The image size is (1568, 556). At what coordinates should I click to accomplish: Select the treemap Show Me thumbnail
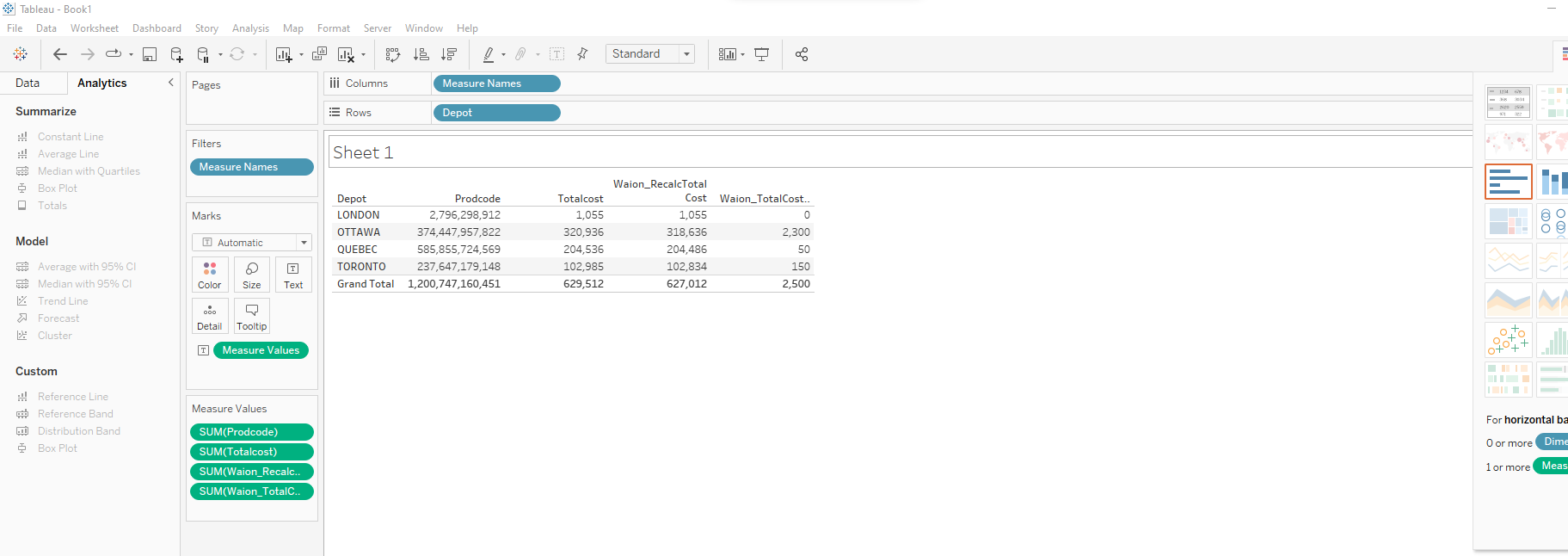tap(1509, 221)
